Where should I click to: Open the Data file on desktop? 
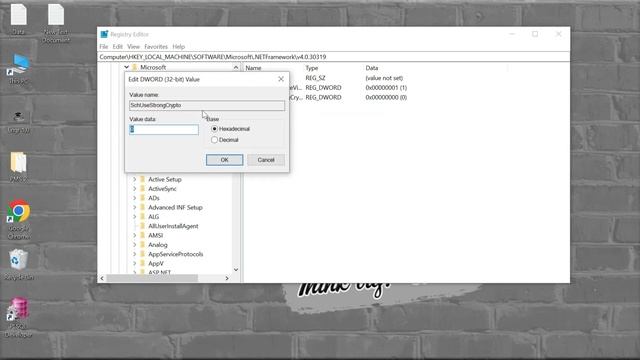tap(18, 18)
